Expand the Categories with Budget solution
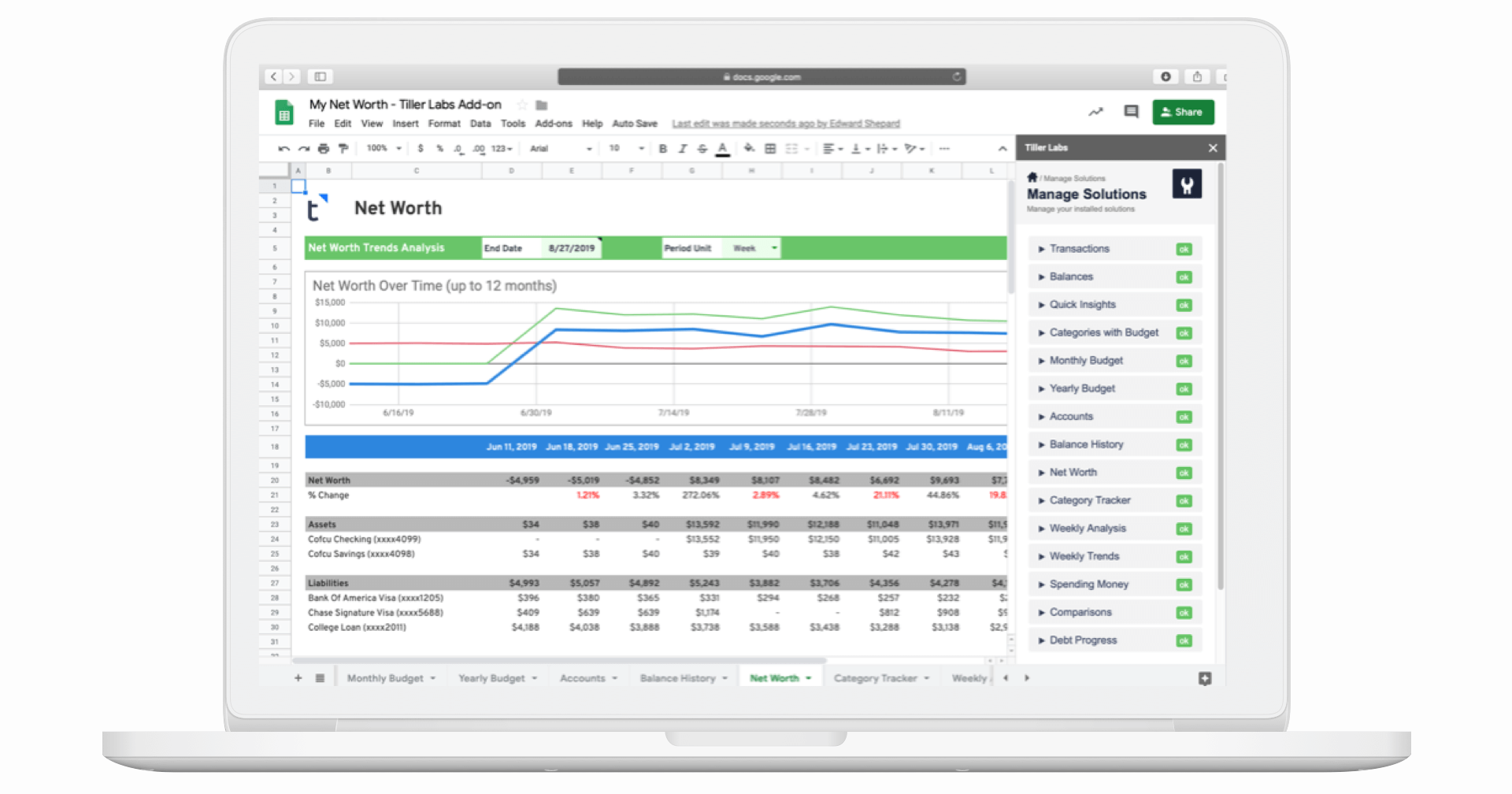The height and width of the screenshot is (794, 1512). (1114, 332)
